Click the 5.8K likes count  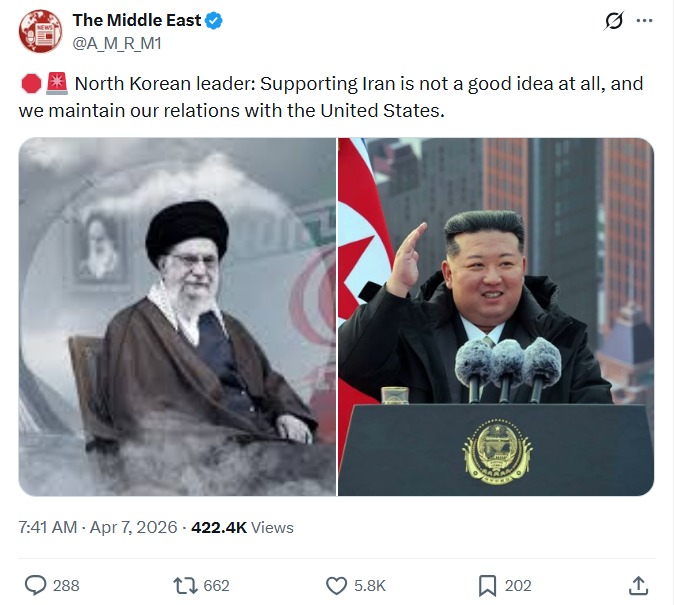369,586
